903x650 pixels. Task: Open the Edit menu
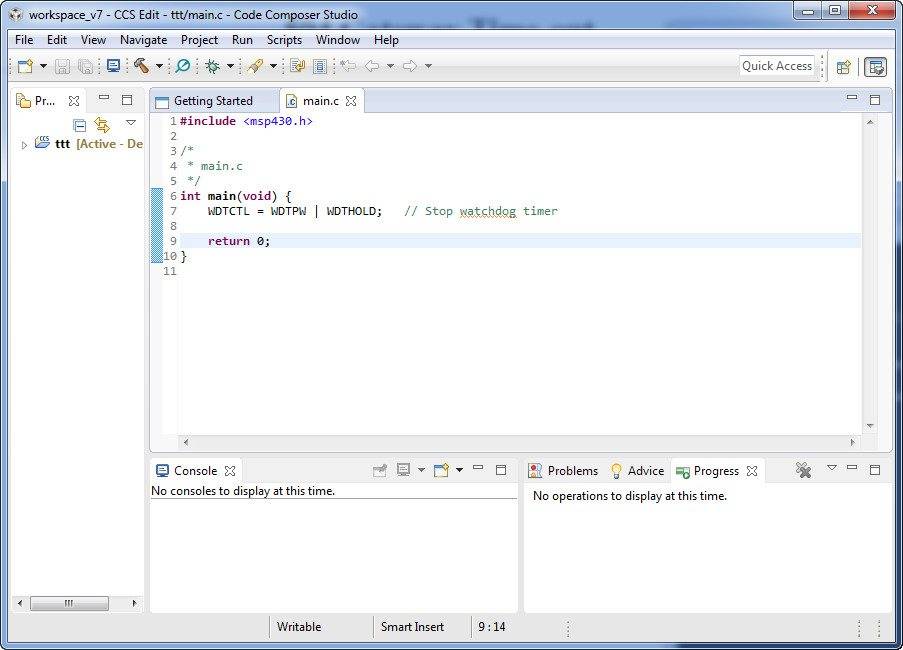pyautogui.click(x=57, y=40)
